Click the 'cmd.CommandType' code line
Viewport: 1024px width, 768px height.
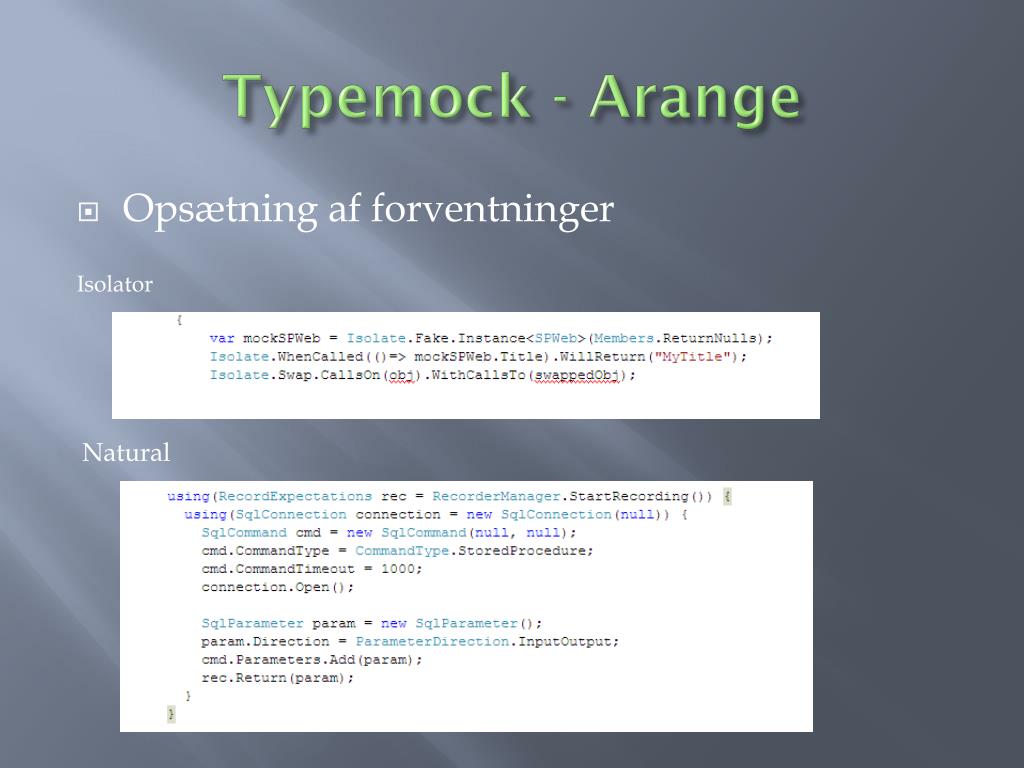click(x=397, y=551)
